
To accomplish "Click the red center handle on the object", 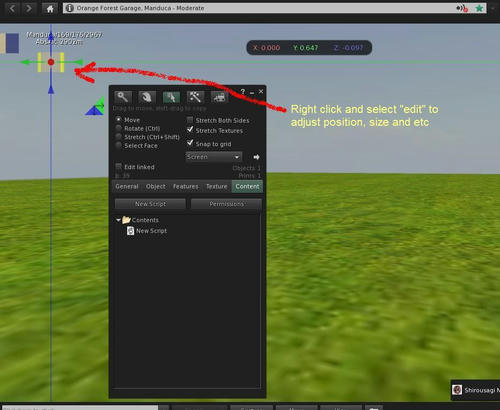I will click(51, 62).
